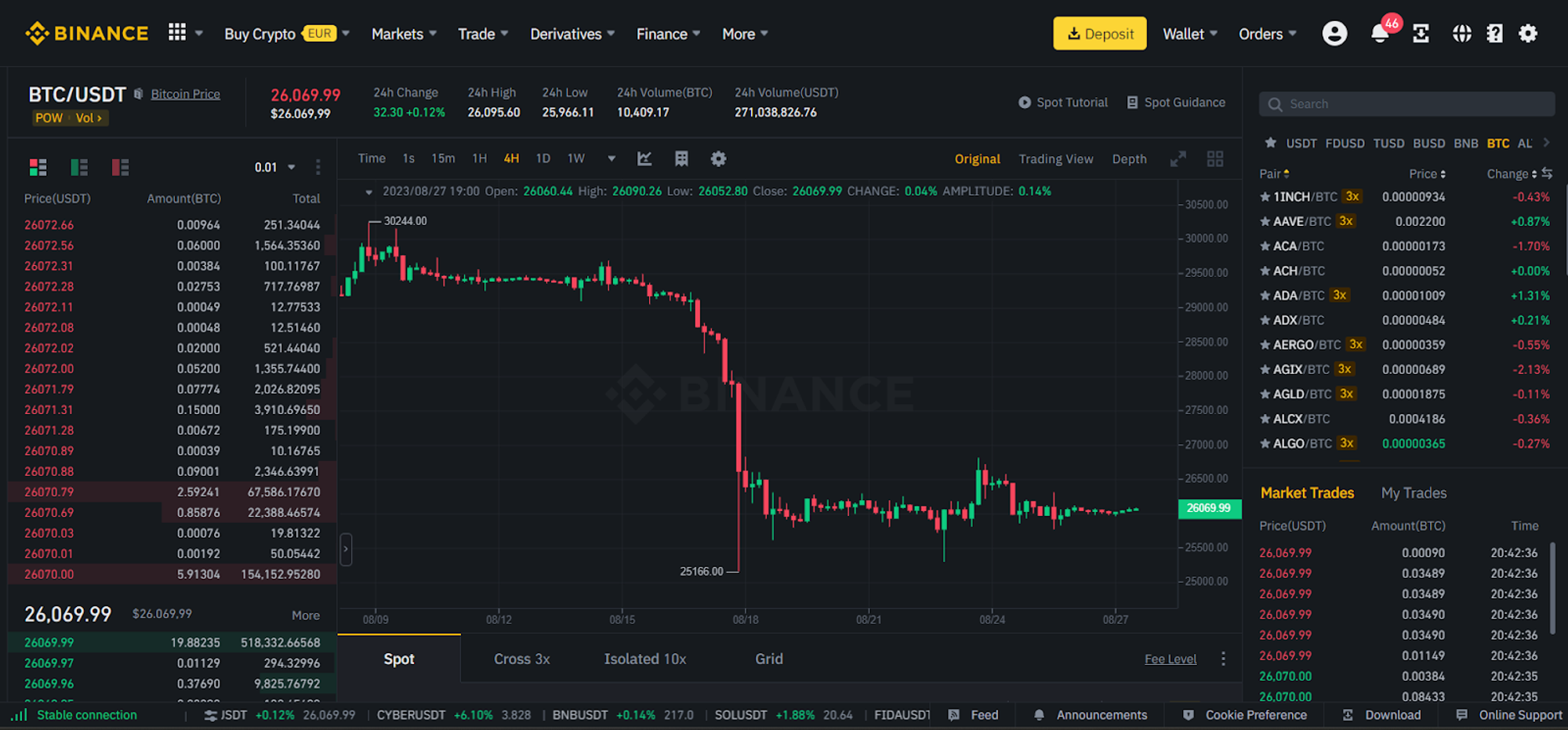Toggle the favorite star on AAVE/BTC
Image resolution: width=1568 pixels, height=730 pixels.
pos(1265,221)
